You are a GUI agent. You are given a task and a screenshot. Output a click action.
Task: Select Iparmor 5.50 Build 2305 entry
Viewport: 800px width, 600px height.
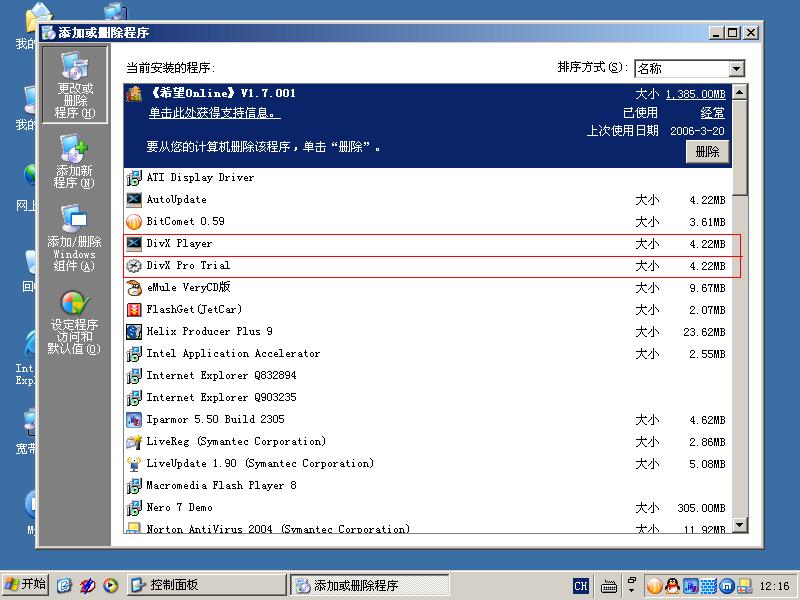click(428, 419)
